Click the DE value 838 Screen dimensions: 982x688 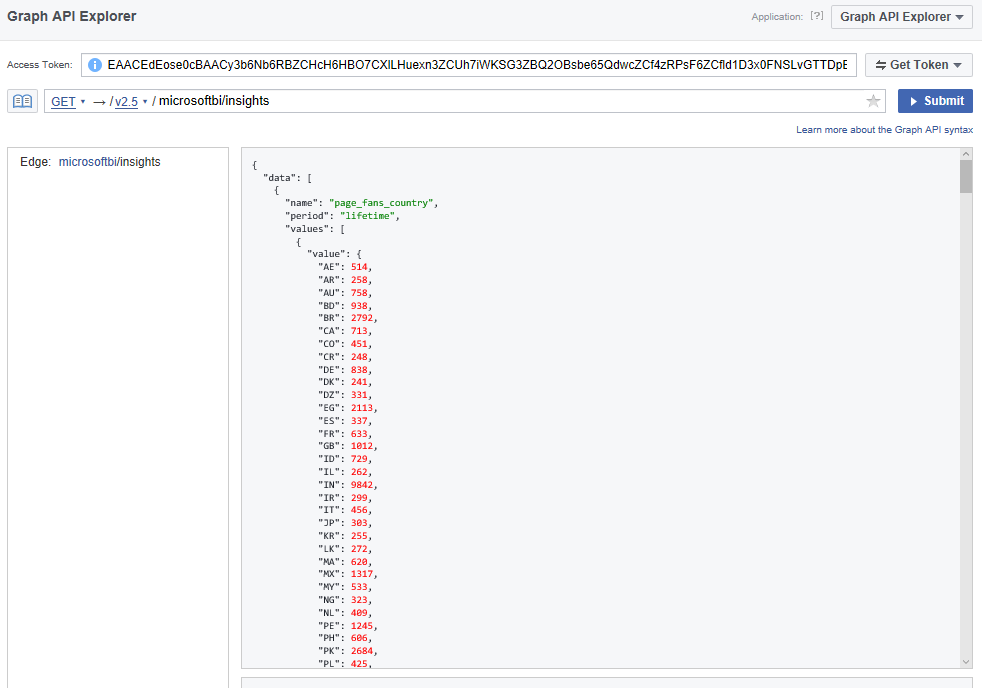point(359,370)
